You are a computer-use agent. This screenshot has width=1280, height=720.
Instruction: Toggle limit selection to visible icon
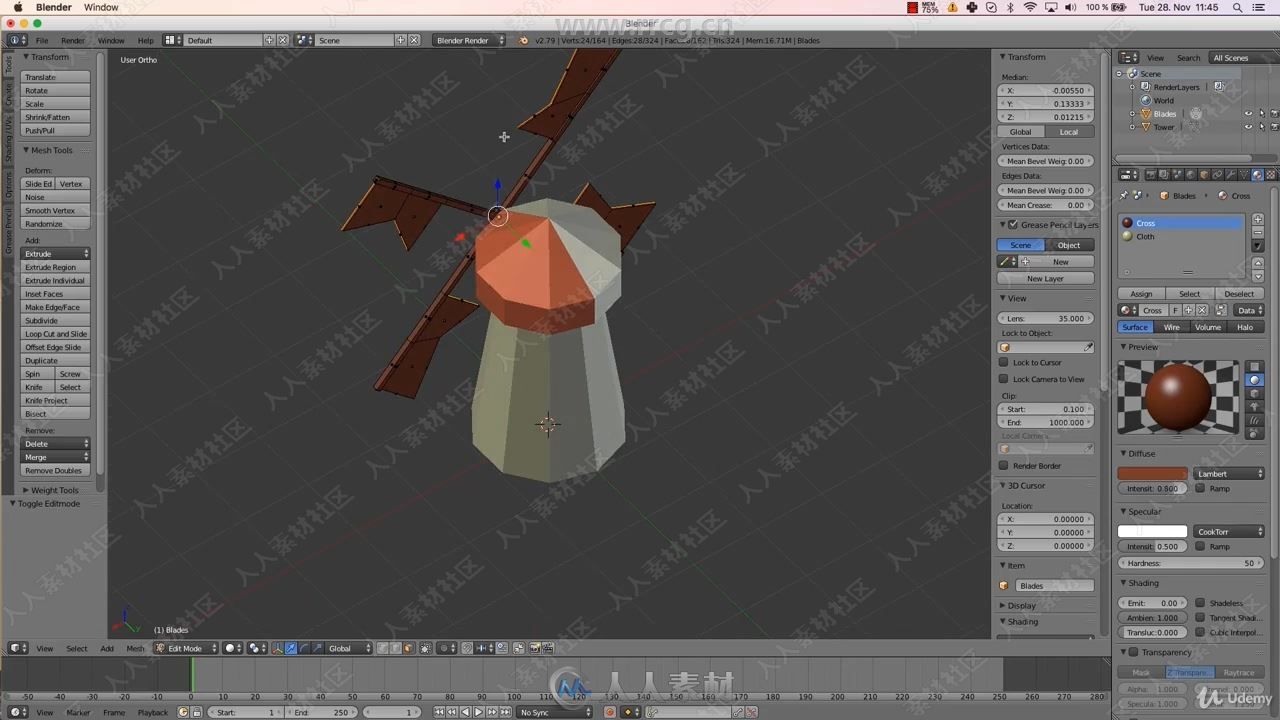pyautogui.click(x=425, y=648)
